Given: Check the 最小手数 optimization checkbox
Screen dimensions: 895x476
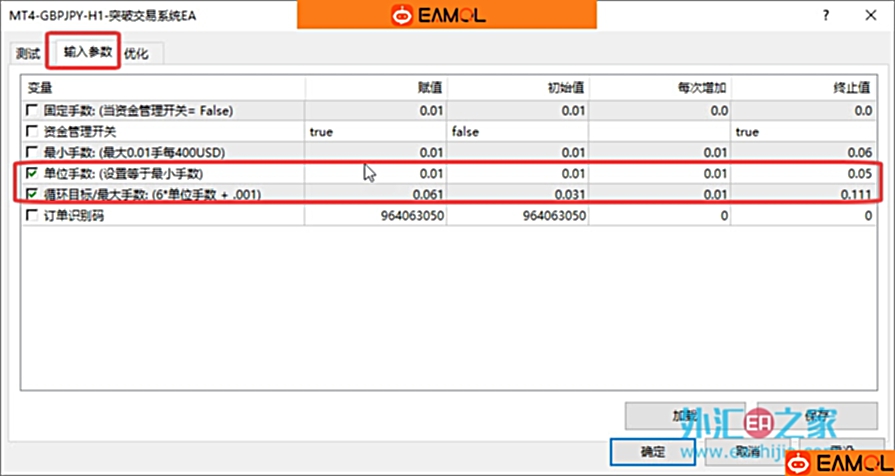Looking at the screenshot, I should click(33, 152).
